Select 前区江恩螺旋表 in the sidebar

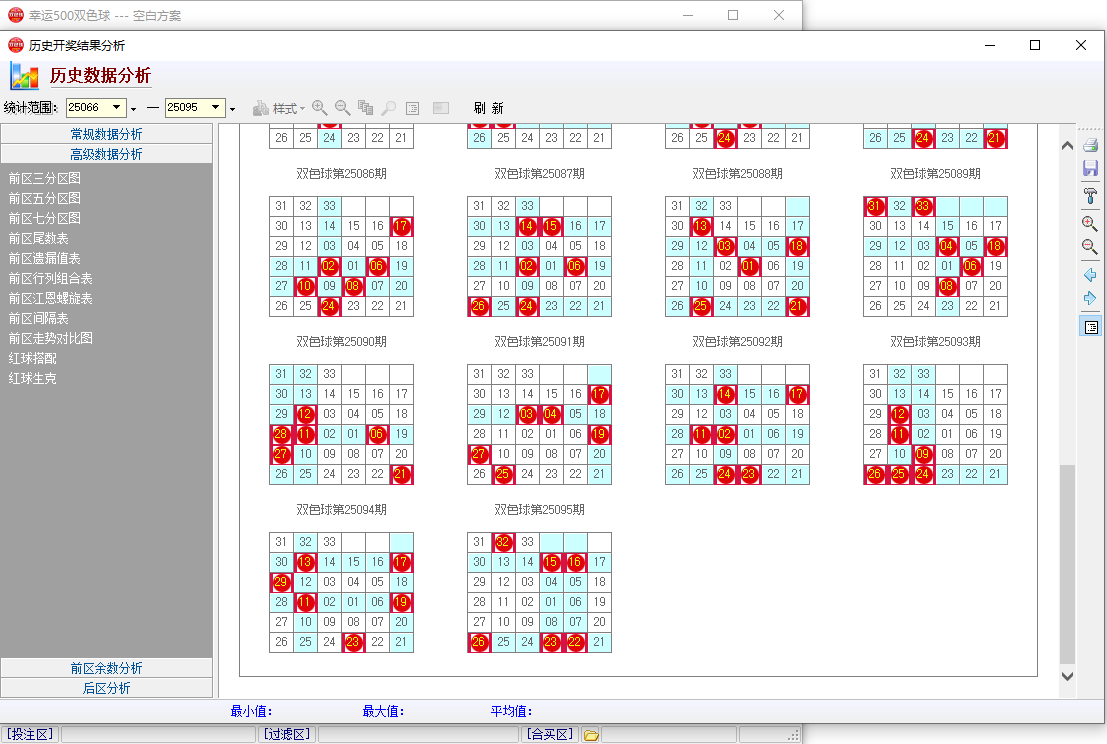(x=51, y=298)
